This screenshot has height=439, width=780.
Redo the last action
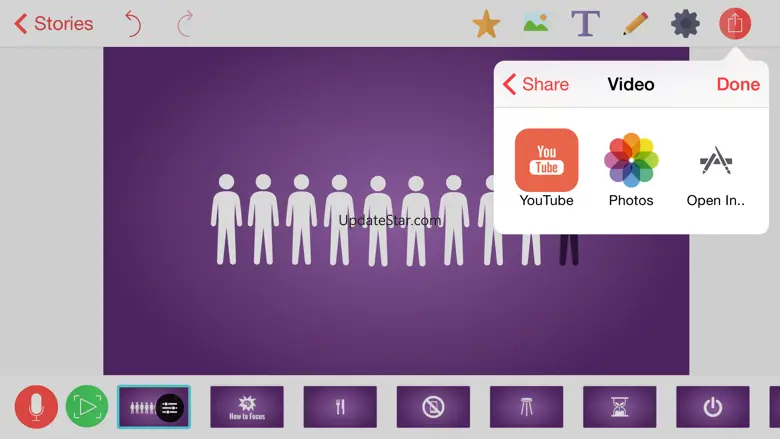pos(185,24)
